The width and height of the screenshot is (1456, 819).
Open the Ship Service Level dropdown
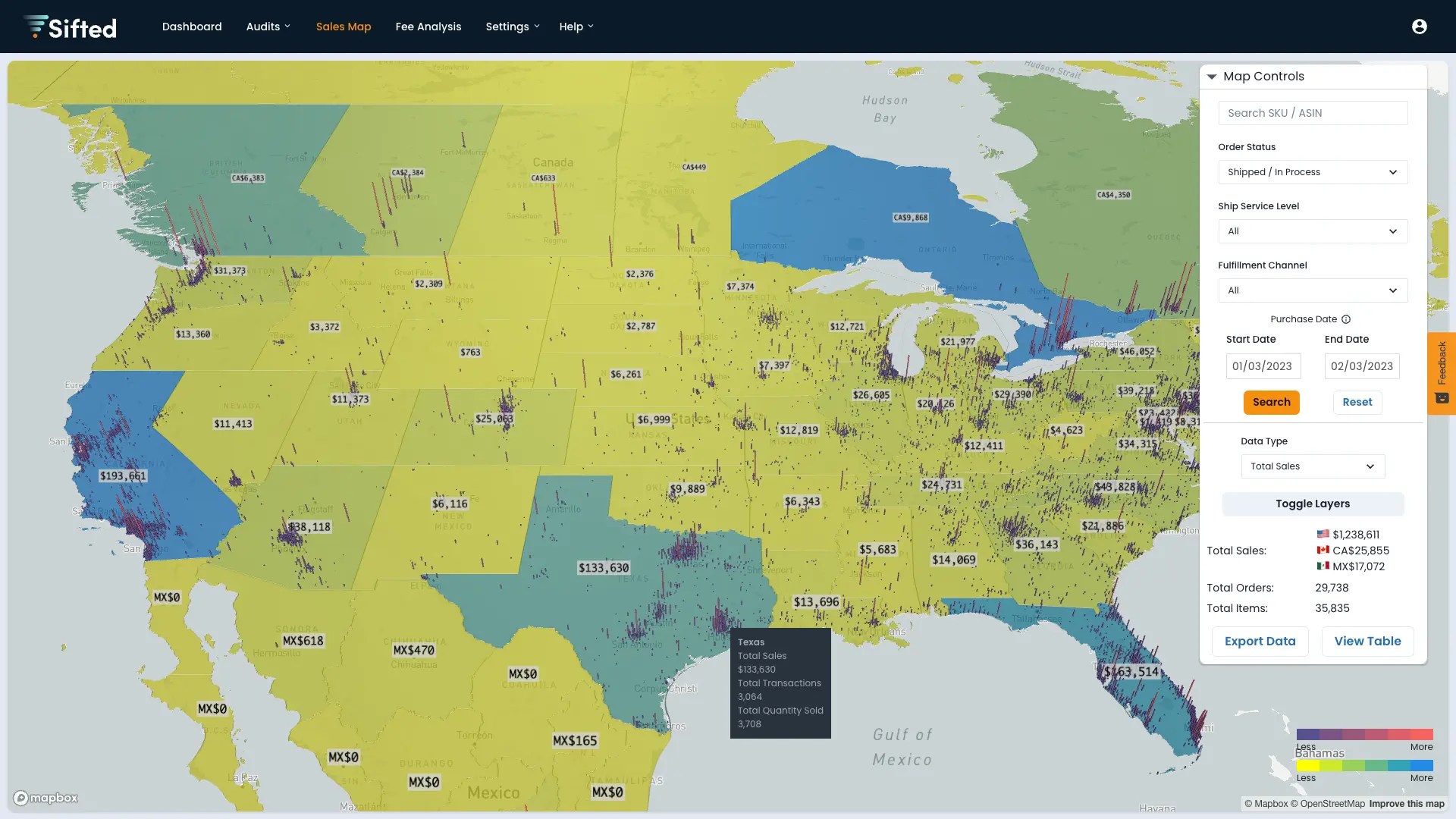pyautogui.click(x=1313, y=231)
